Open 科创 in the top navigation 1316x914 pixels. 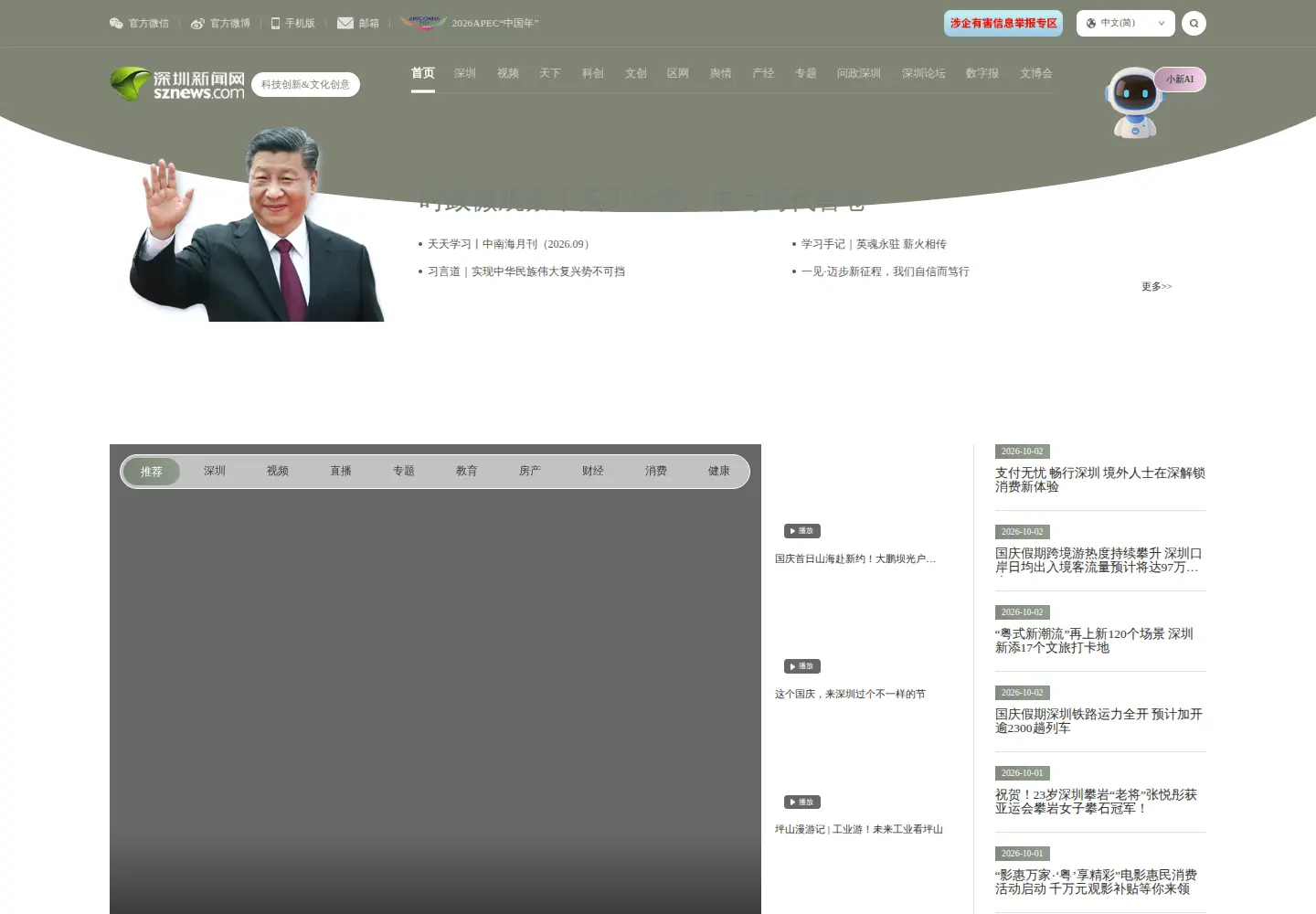[x=593, y=73]
